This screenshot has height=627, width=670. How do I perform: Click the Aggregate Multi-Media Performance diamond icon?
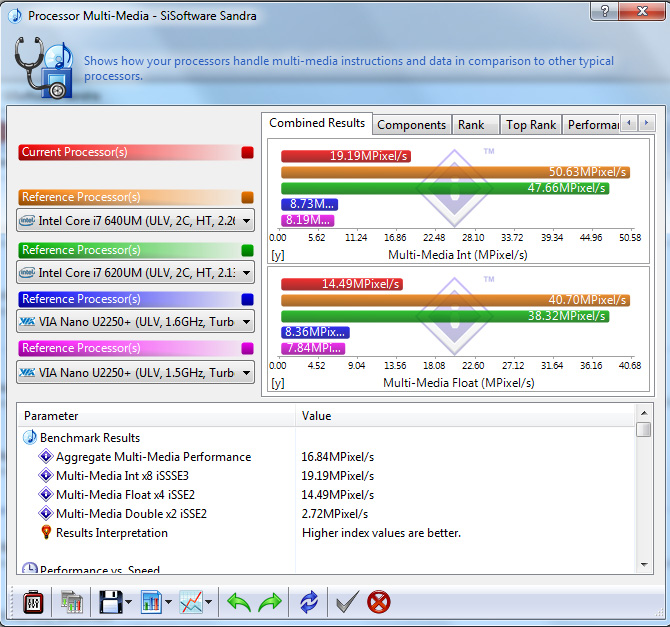coord(45,456)
